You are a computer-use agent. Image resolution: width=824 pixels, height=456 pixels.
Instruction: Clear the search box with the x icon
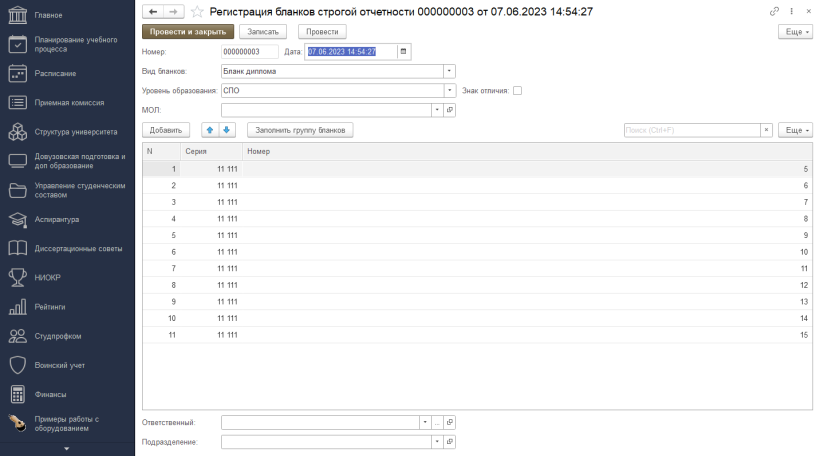pos(766,130)
